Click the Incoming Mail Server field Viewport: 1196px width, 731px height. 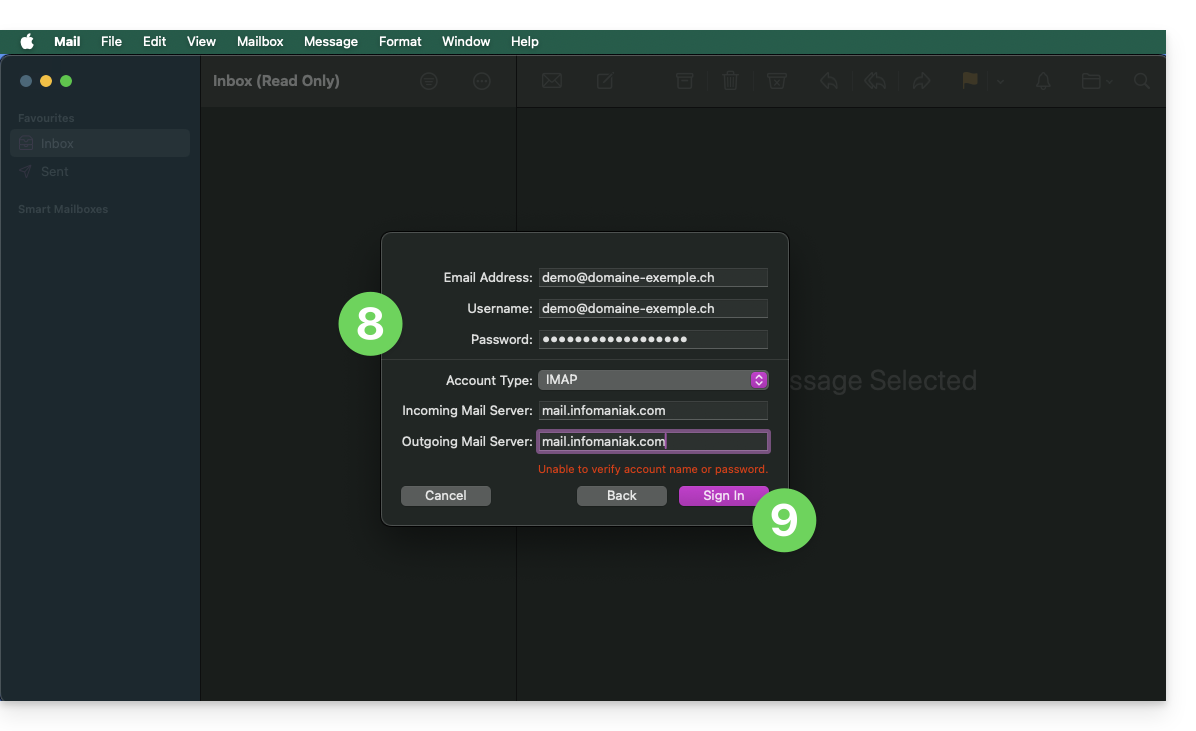click(x=653, y=410)
